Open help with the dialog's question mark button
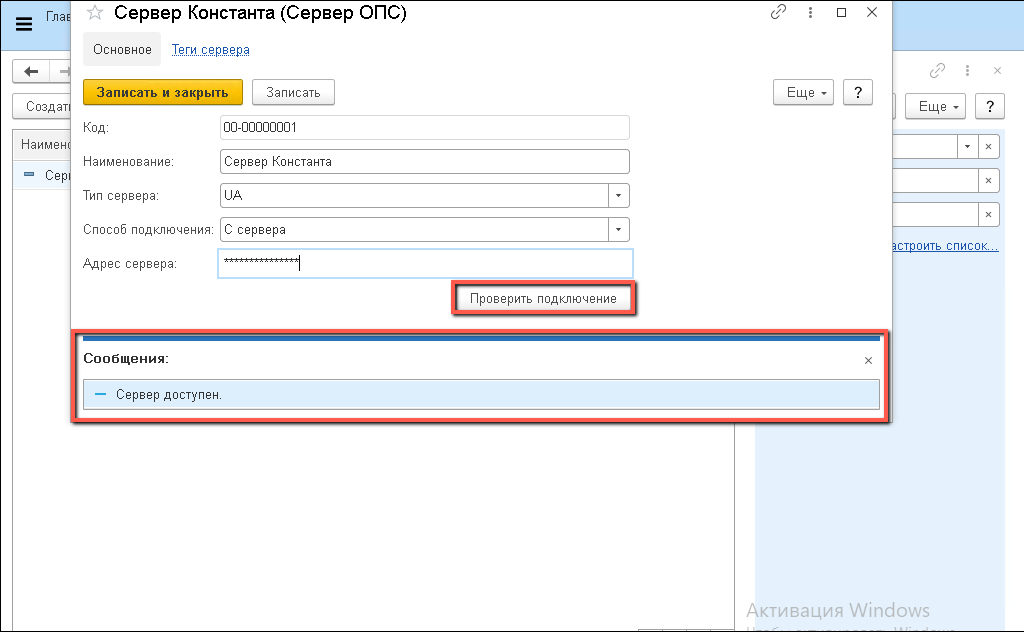Screen dimensions: 1024x632 [x=858, y=92]
